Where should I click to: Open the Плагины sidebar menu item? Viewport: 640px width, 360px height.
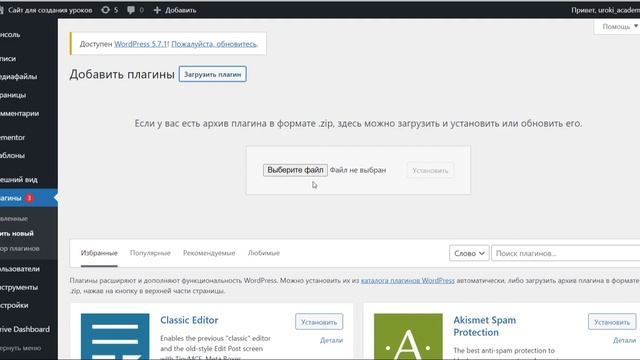(x=29, y=198)
